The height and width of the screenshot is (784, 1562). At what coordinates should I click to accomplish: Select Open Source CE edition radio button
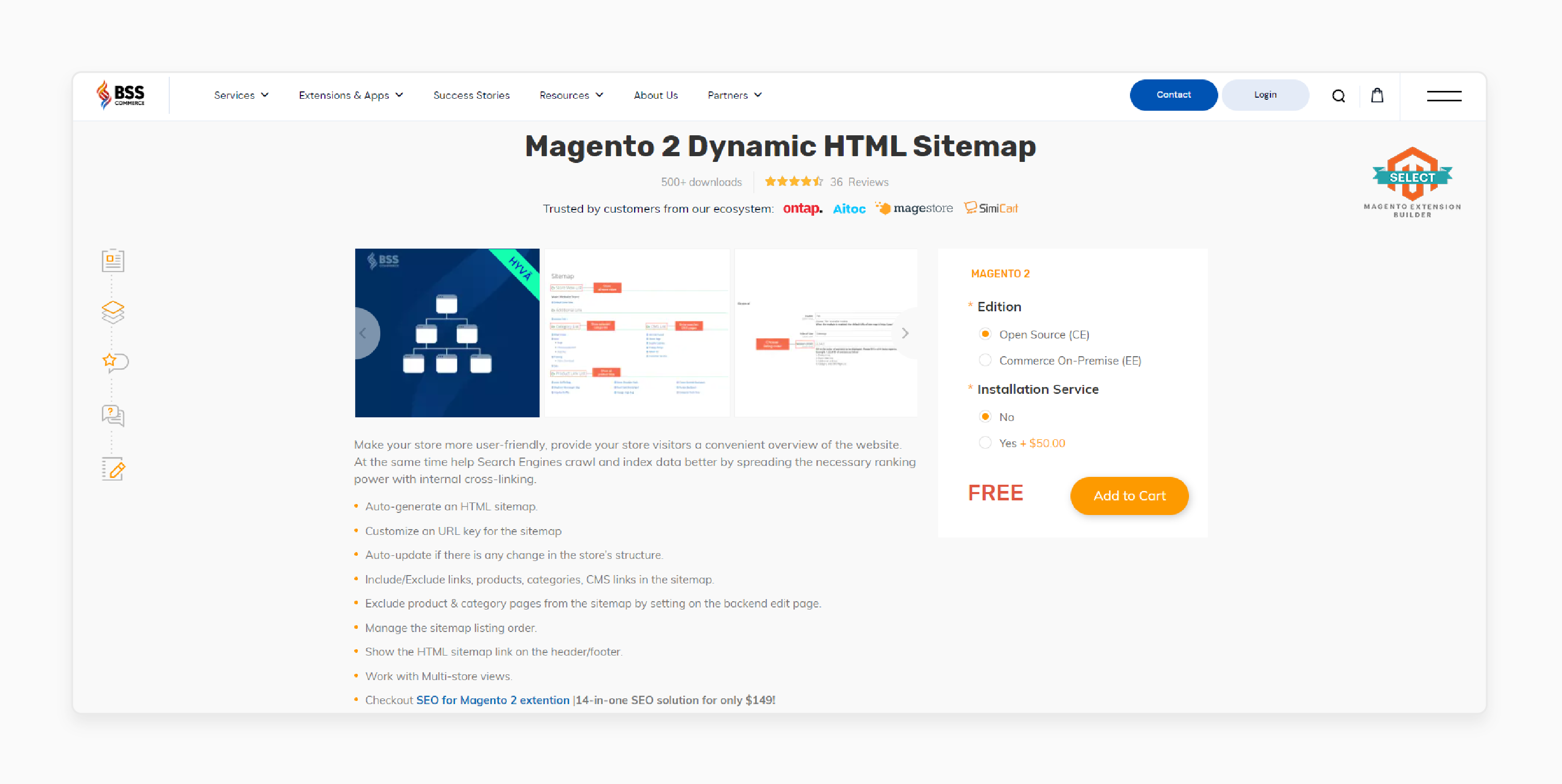click(x=984, y=333)
